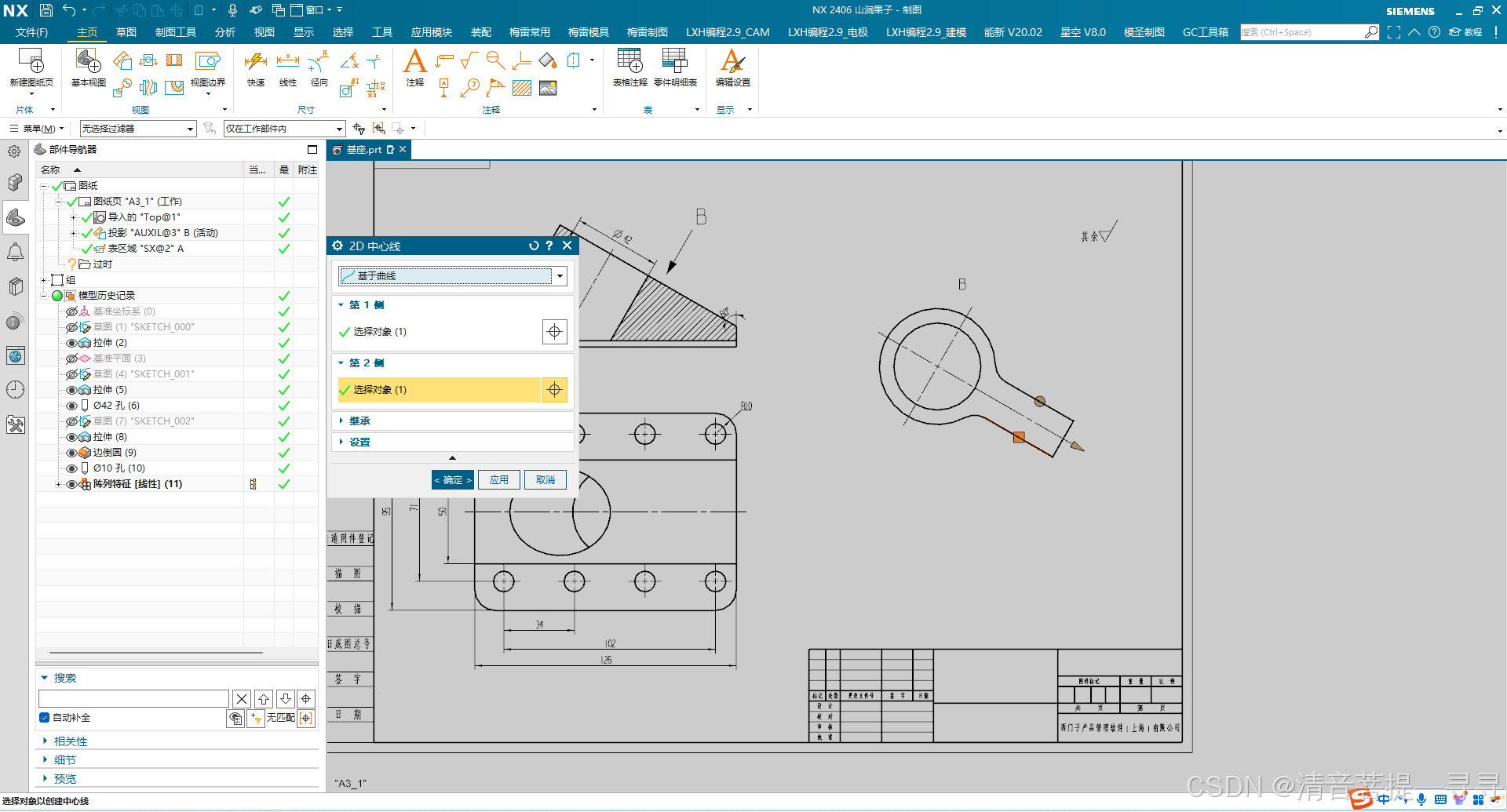Activate the Rapid dimension tool
The image size is (1507, 812).
pyautogui.click(x=256, y=61)
